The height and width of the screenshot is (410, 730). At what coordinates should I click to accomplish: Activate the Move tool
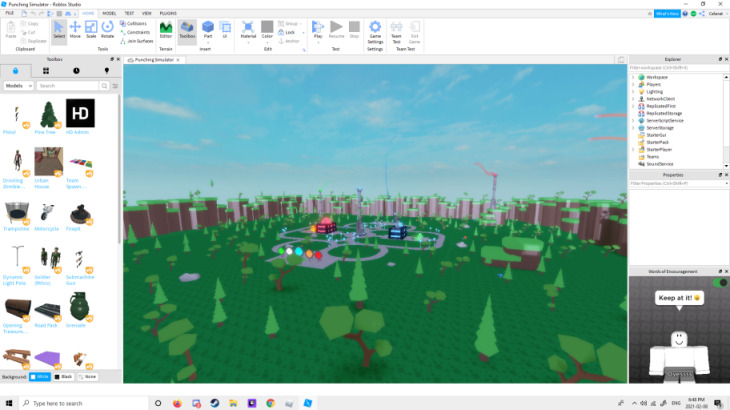75,30
